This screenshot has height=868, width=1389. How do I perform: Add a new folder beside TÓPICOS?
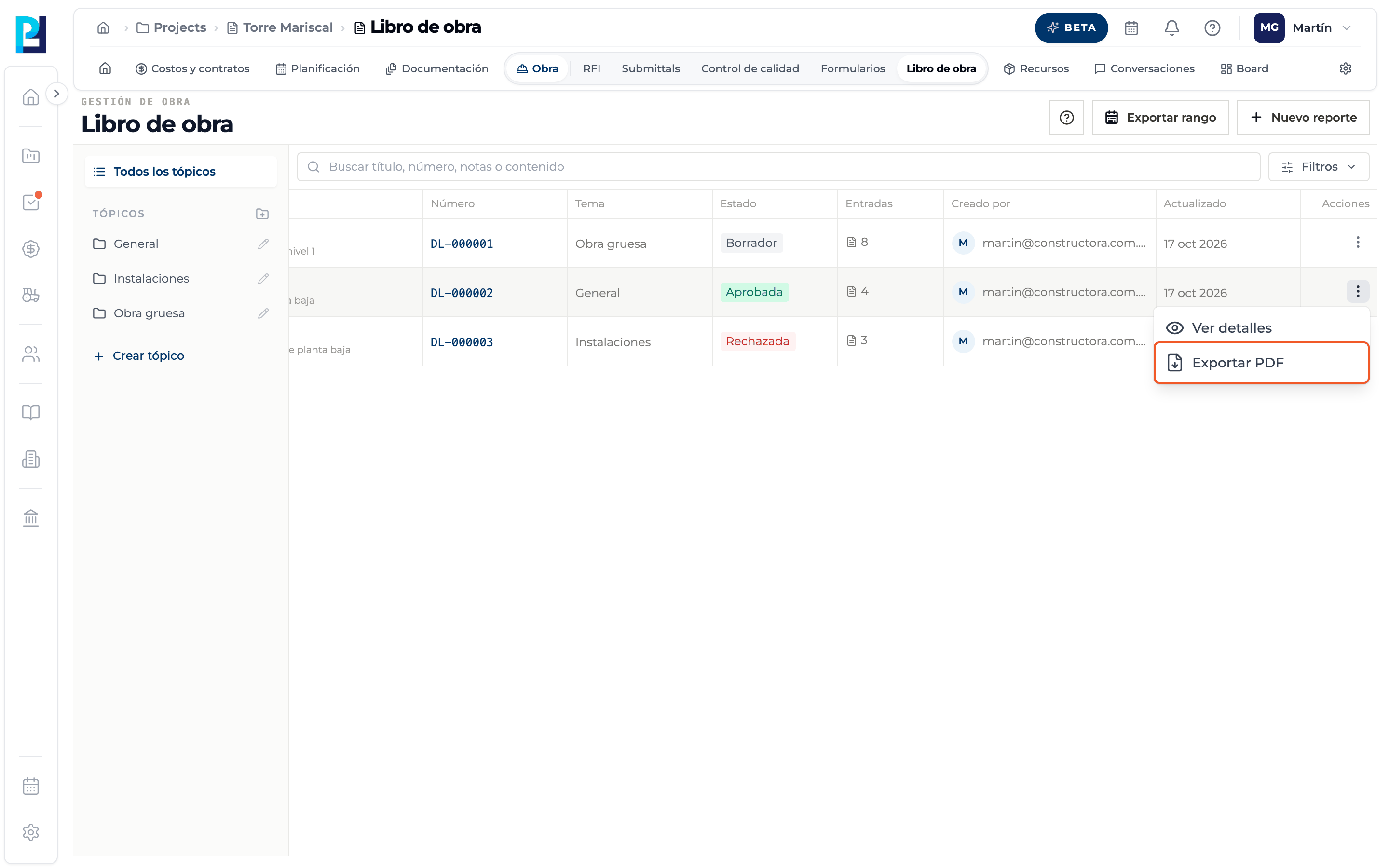(262, 214)
